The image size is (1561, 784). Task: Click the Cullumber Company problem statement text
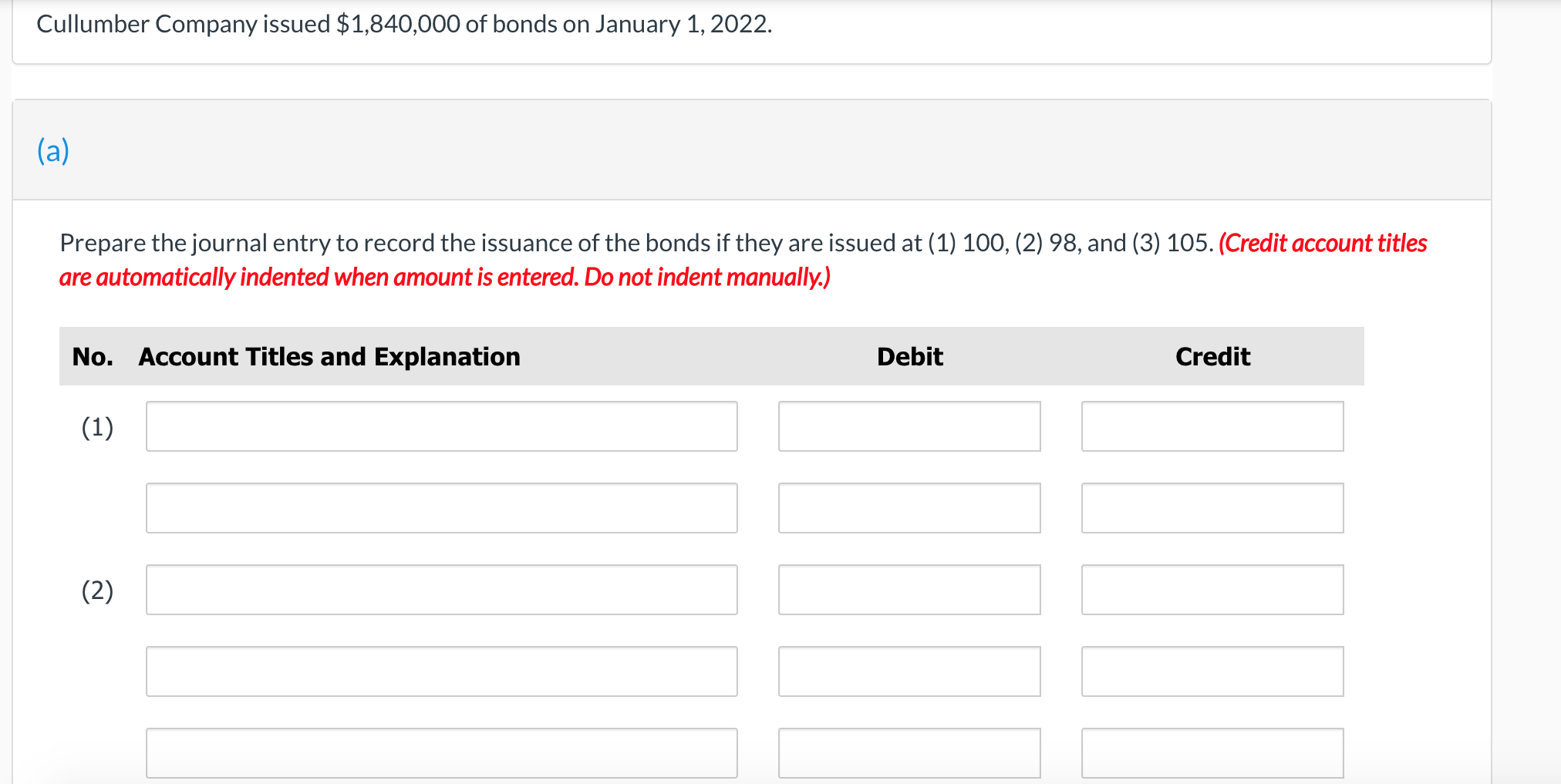(403, 23)
